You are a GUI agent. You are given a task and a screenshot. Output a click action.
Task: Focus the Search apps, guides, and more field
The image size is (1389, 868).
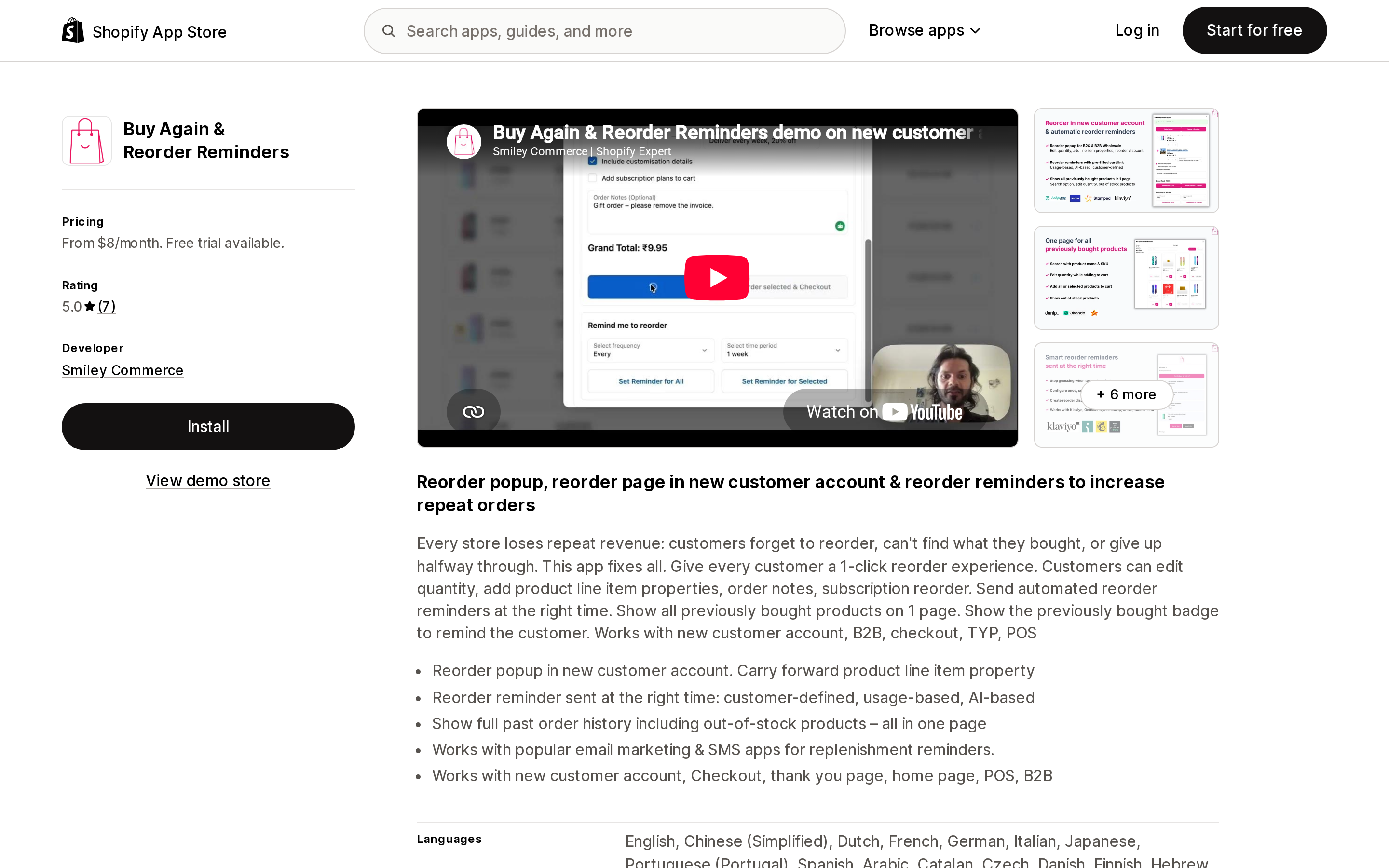pos(604,31)
